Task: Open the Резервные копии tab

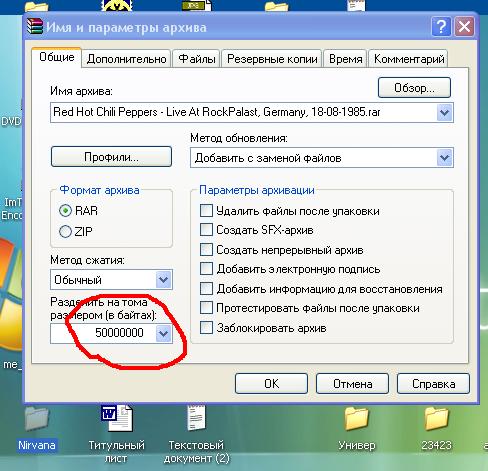Action: 272,59
